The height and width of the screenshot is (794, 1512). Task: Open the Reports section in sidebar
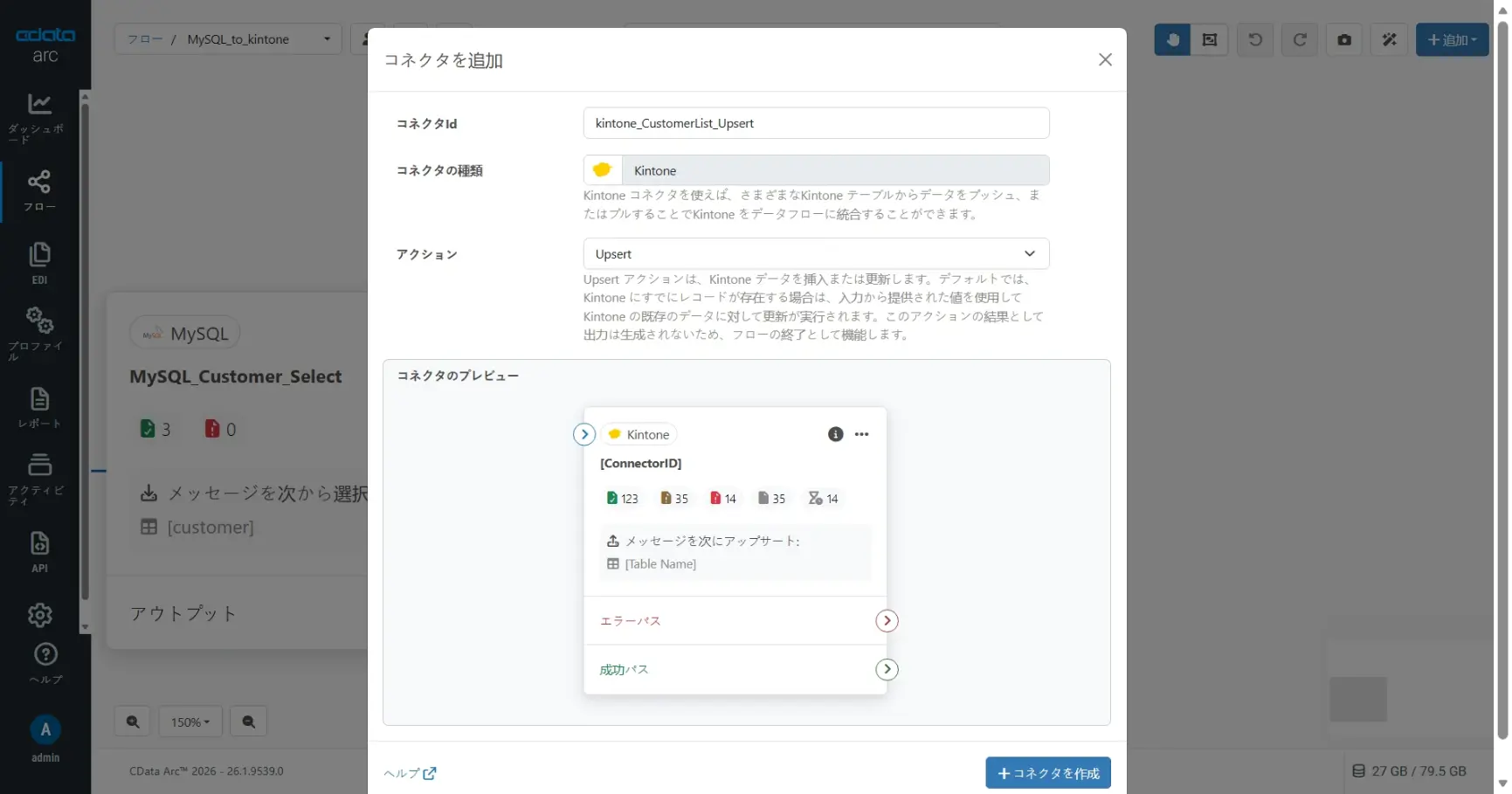click(39, 407)
